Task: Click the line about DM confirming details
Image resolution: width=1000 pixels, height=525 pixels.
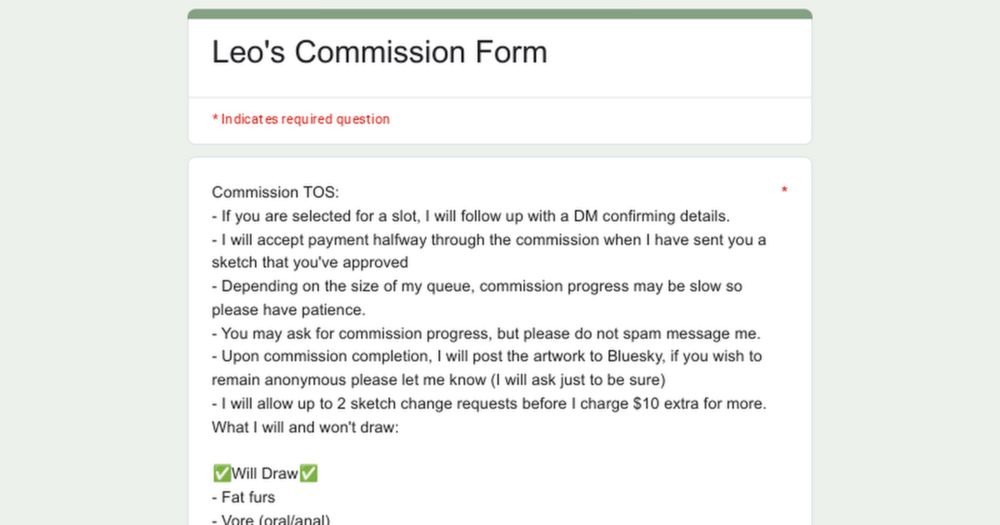Action: tap(471, 216)
